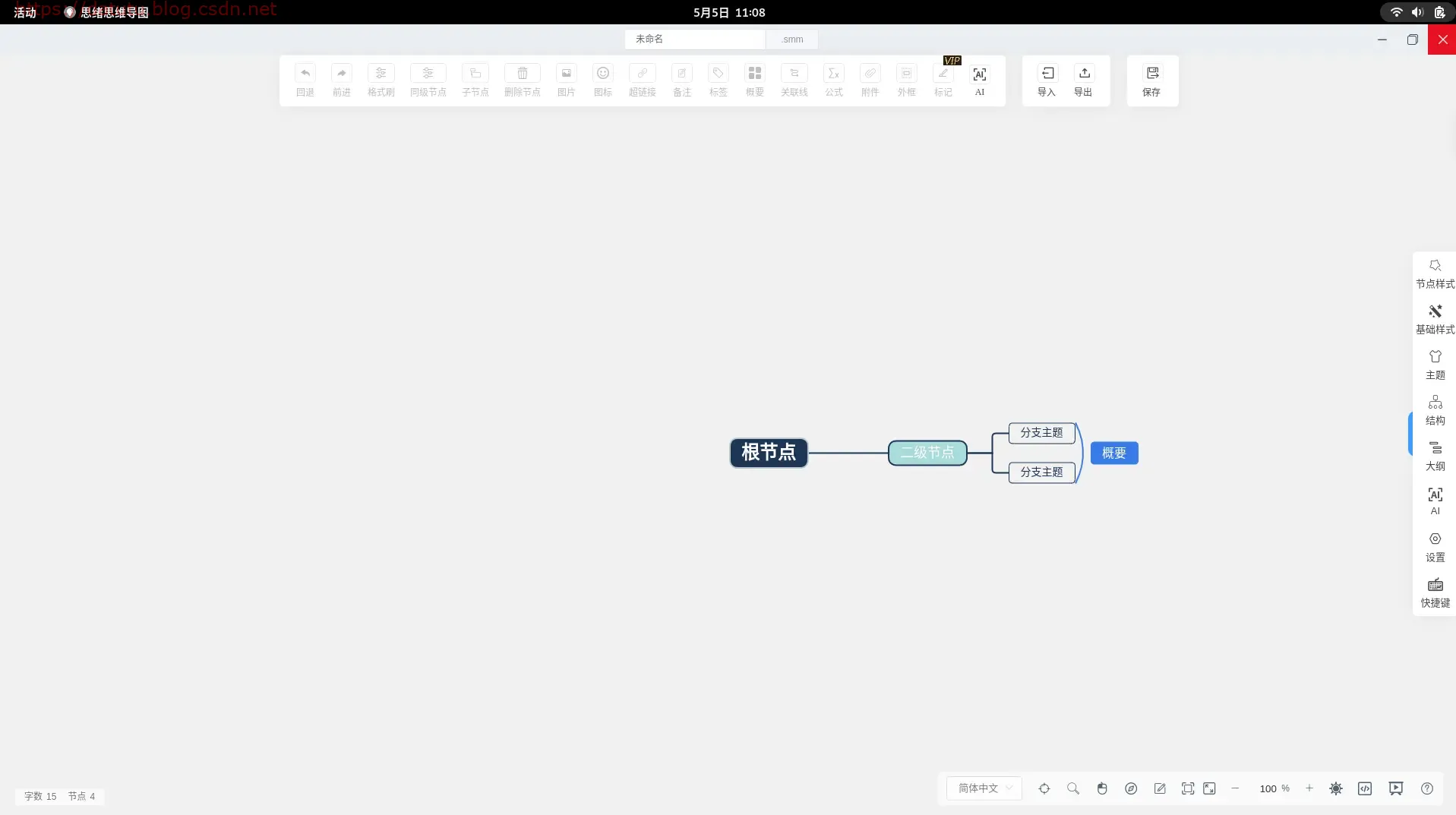Click the locate-root crosshair icon
The height and width of the screenshot is (815, 1456).
pyautogui.click(x=1044, y=788)
